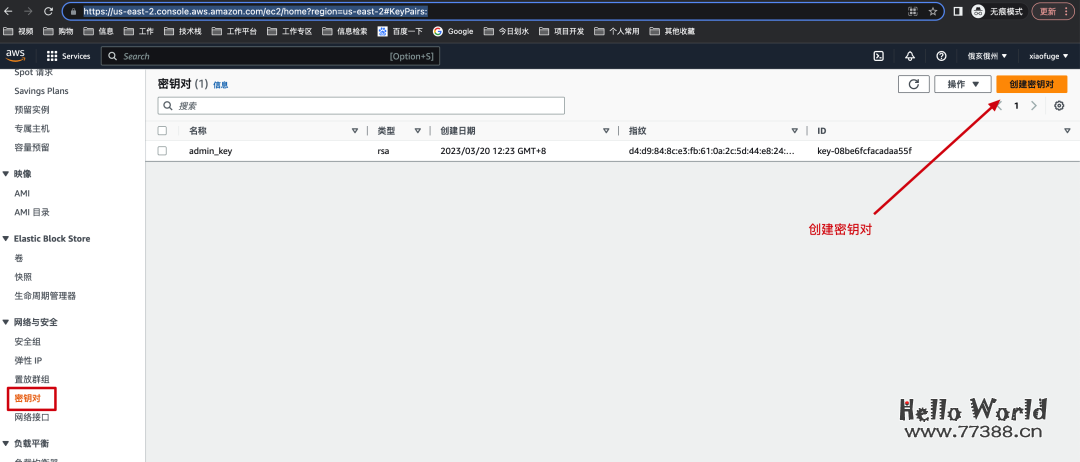Collapse the Elastic Block Store section
This screenshot has width=1080, height=462.
click(x=6, y=239)
